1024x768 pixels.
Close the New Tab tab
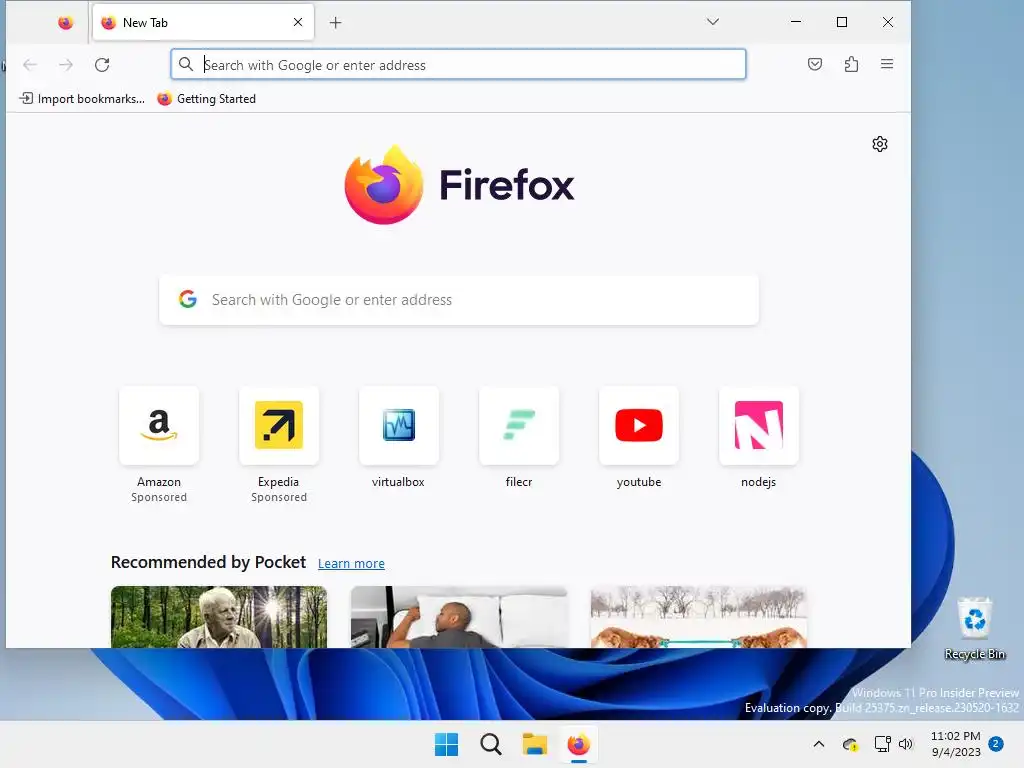[x=298, y=22]
